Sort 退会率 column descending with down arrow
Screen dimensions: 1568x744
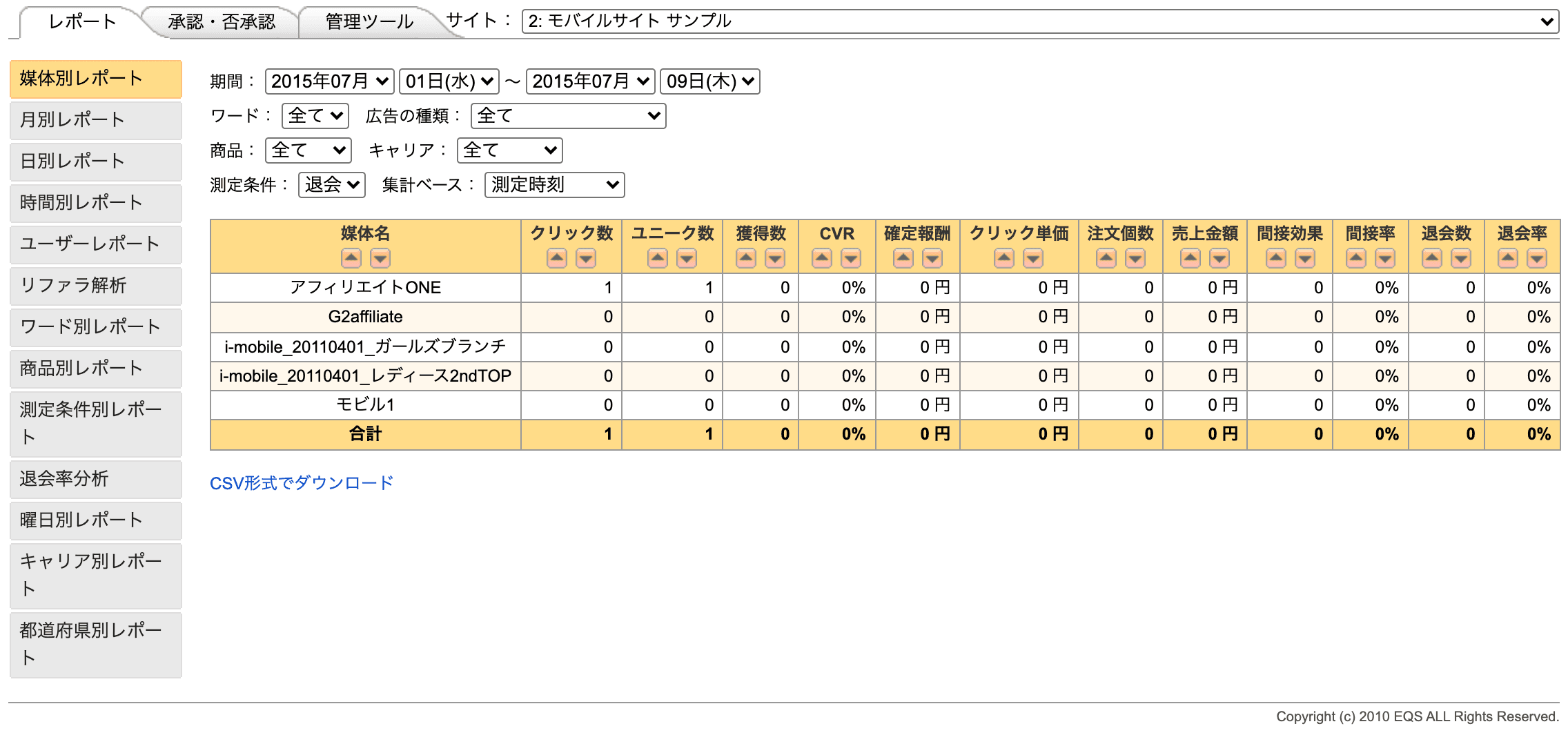click(1537, 259)
